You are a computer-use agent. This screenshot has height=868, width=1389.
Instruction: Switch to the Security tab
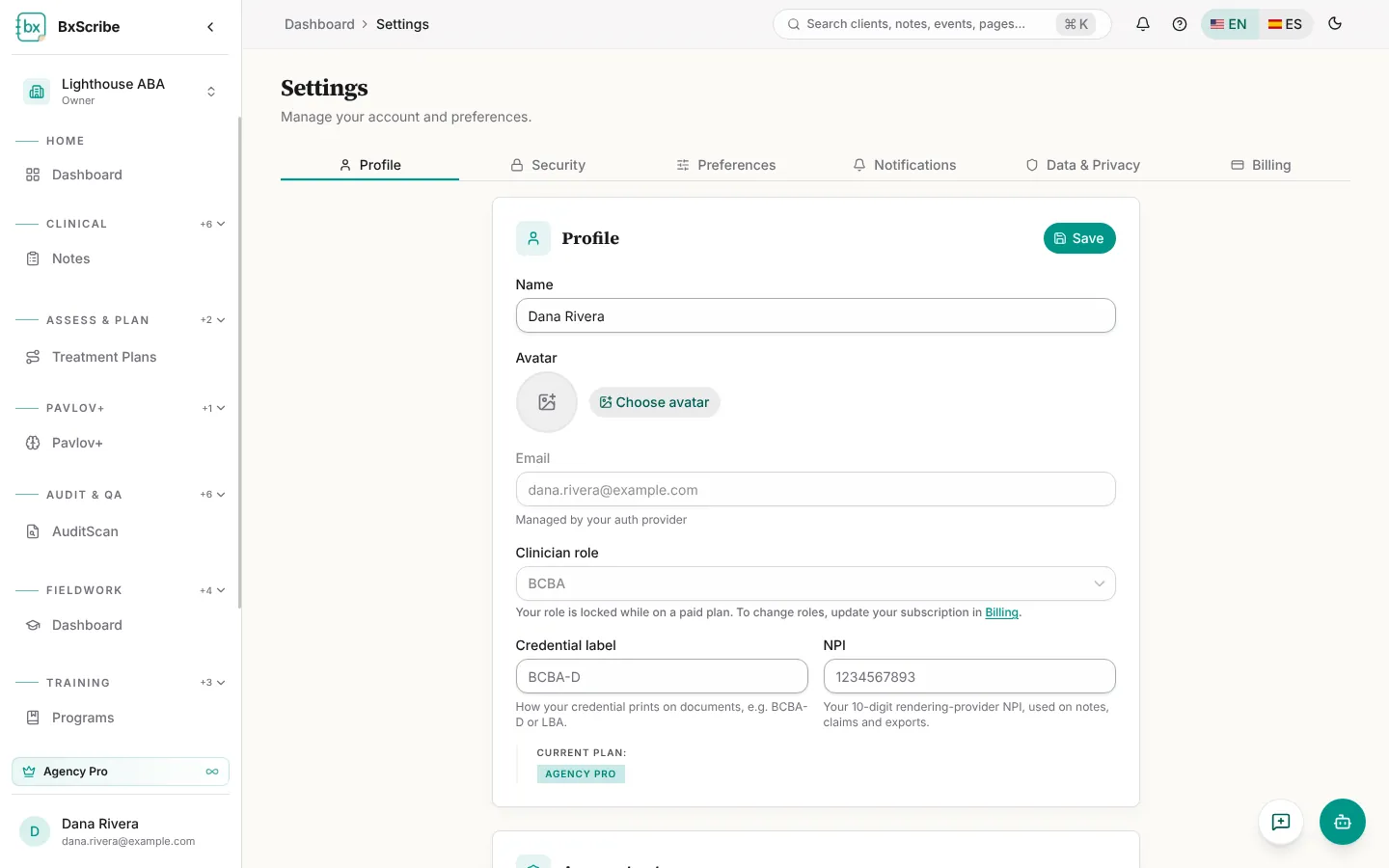548,165
